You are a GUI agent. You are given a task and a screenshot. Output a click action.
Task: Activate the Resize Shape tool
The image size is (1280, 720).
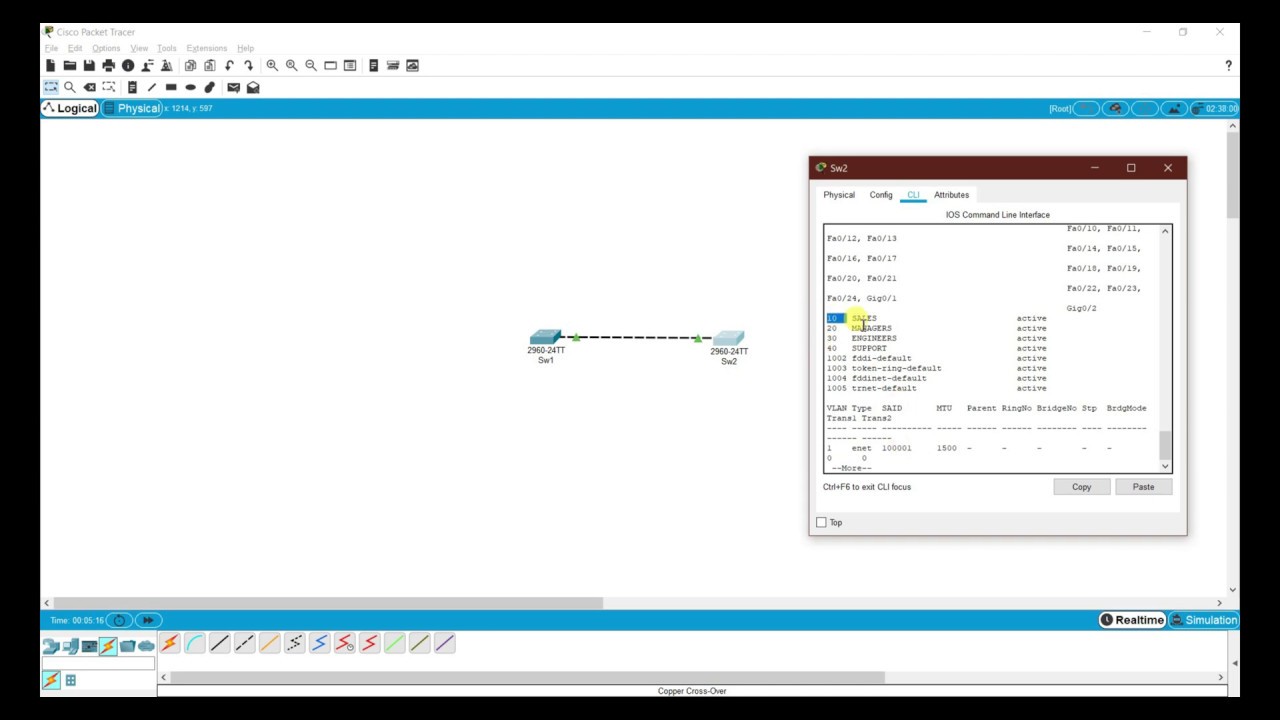[109, 87]
